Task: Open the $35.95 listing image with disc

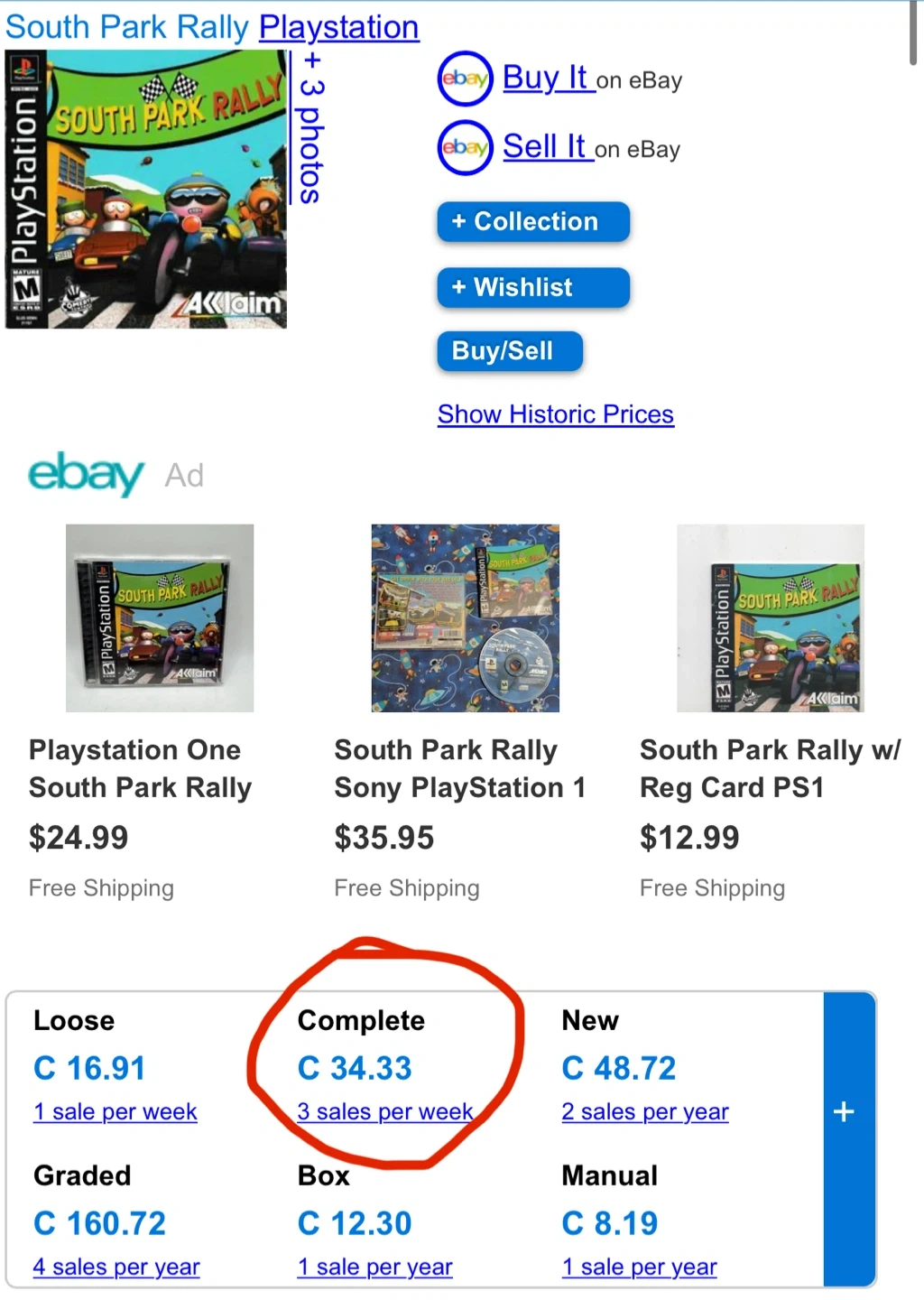Action: point(465,618)
